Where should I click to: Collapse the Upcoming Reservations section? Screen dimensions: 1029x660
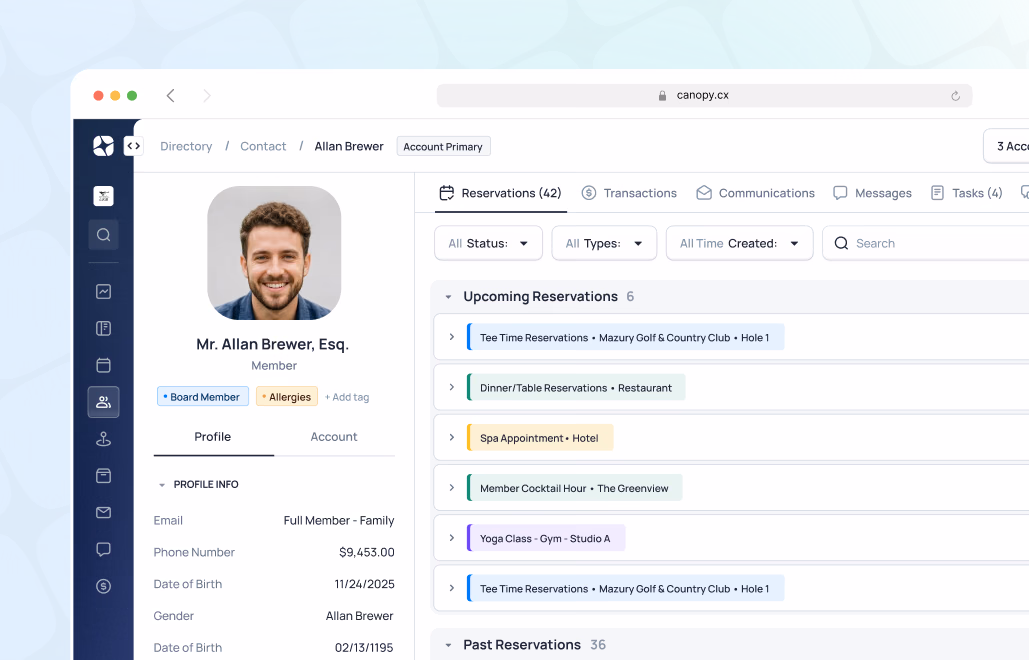click(x=448, y=297)
